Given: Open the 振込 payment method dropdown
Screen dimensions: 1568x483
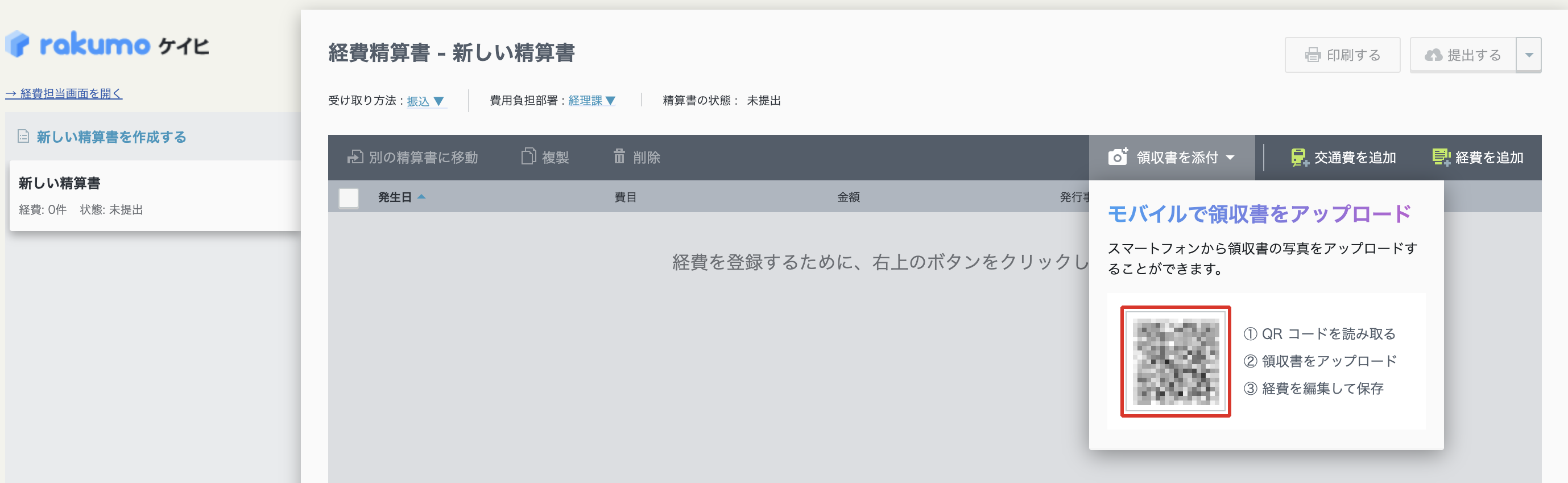Looking at the screenshot, I should pos(426,101).
